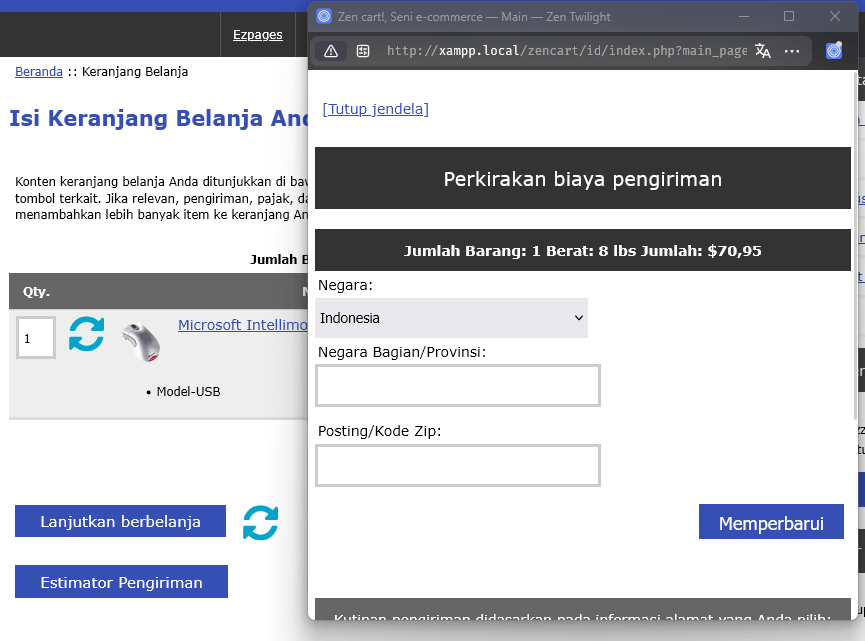The image size is (865, 641).
Task: Click the blue browser extension icon in the popup toolbar
Action: (x=834, y=51)
